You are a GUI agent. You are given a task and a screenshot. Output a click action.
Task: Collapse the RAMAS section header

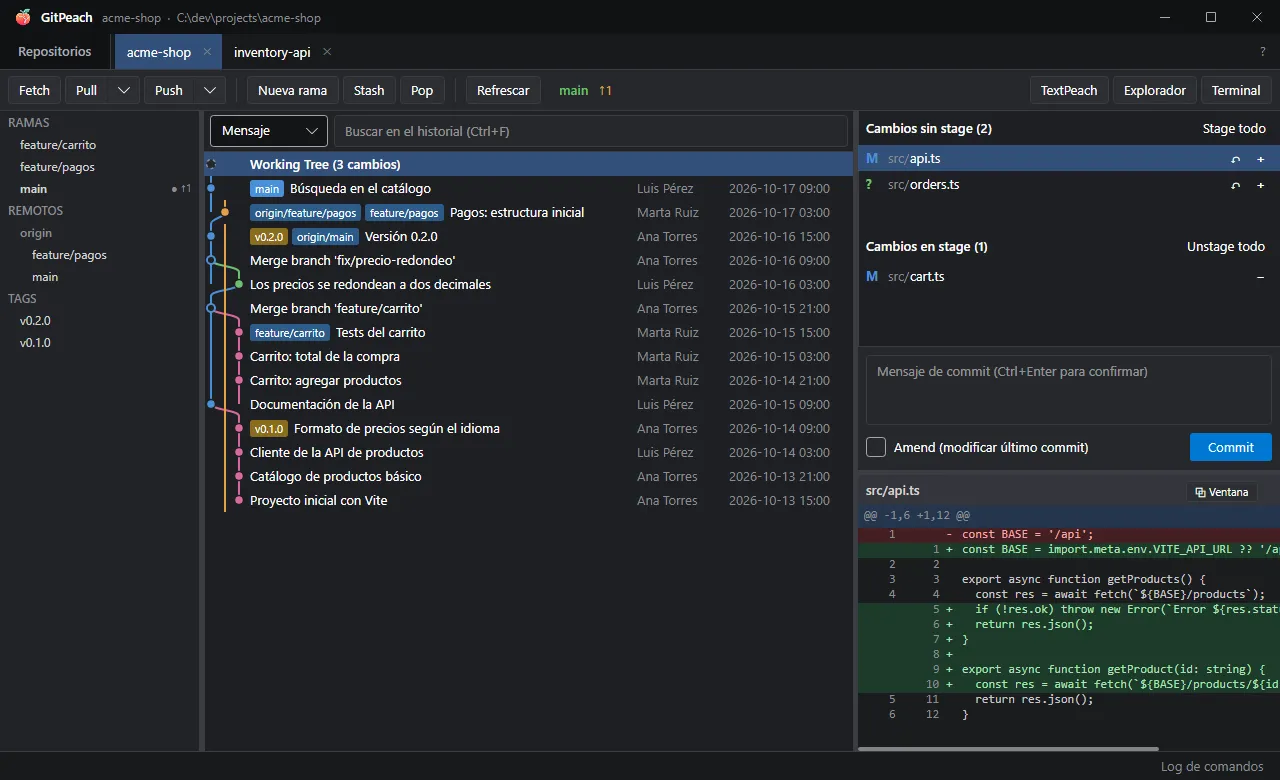[x=28, y=122]
